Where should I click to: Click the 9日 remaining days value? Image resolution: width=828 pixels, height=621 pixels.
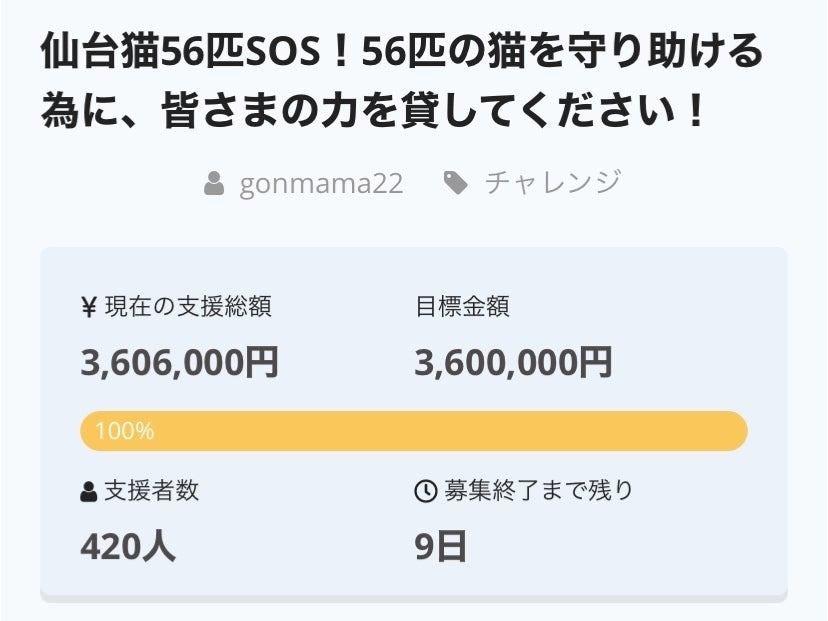[x=441, y=546]
